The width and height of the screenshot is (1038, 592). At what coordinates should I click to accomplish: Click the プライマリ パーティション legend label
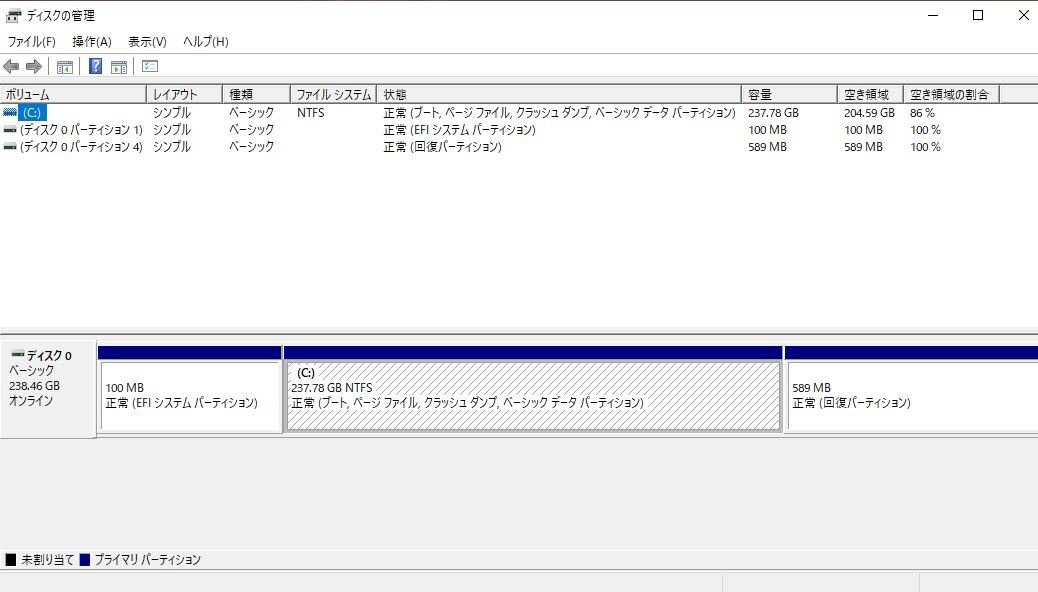click(148, 560)
